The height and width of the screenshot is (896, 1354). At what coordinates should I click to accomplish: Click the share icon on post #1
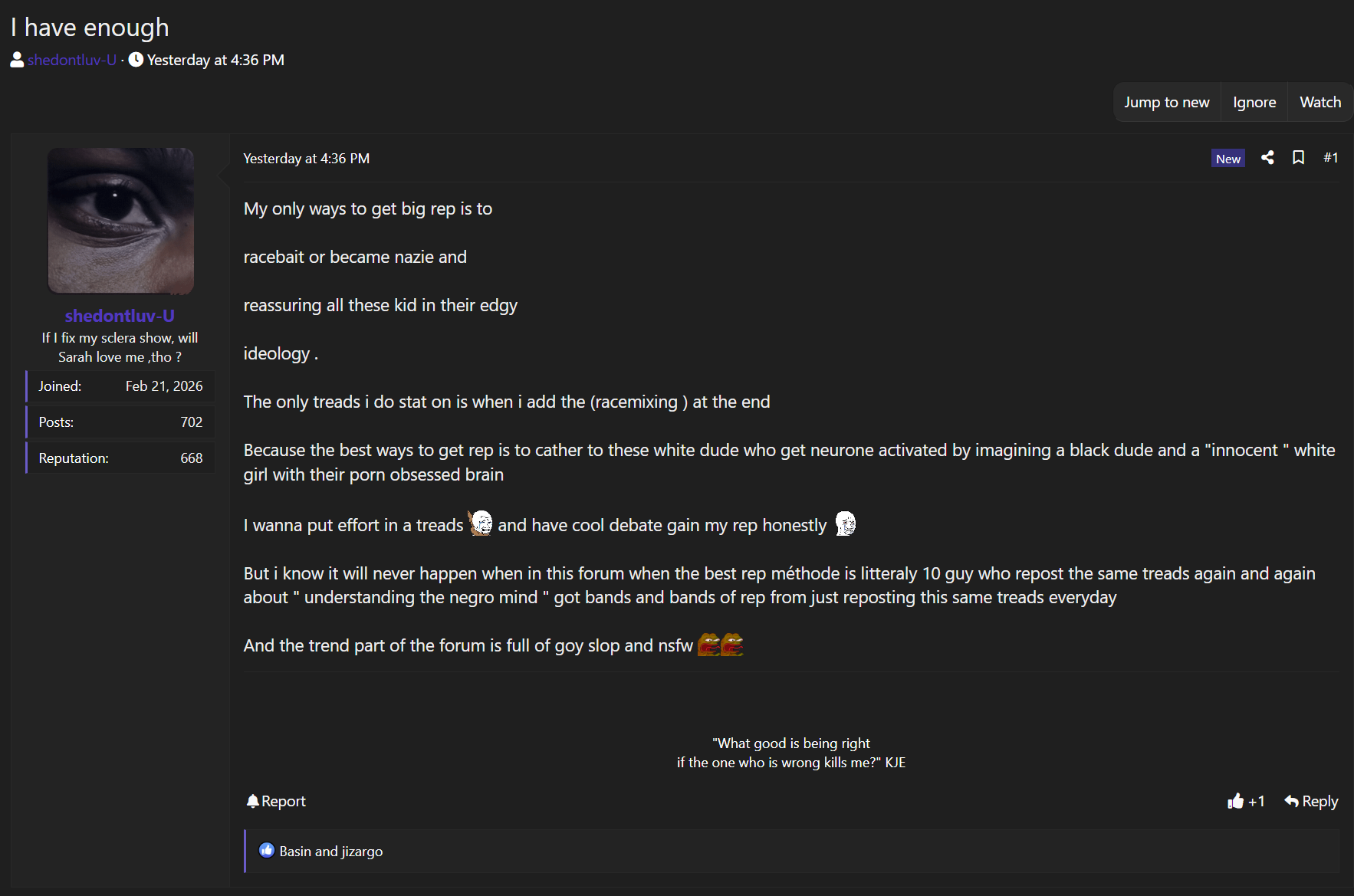pos(1267,158)
